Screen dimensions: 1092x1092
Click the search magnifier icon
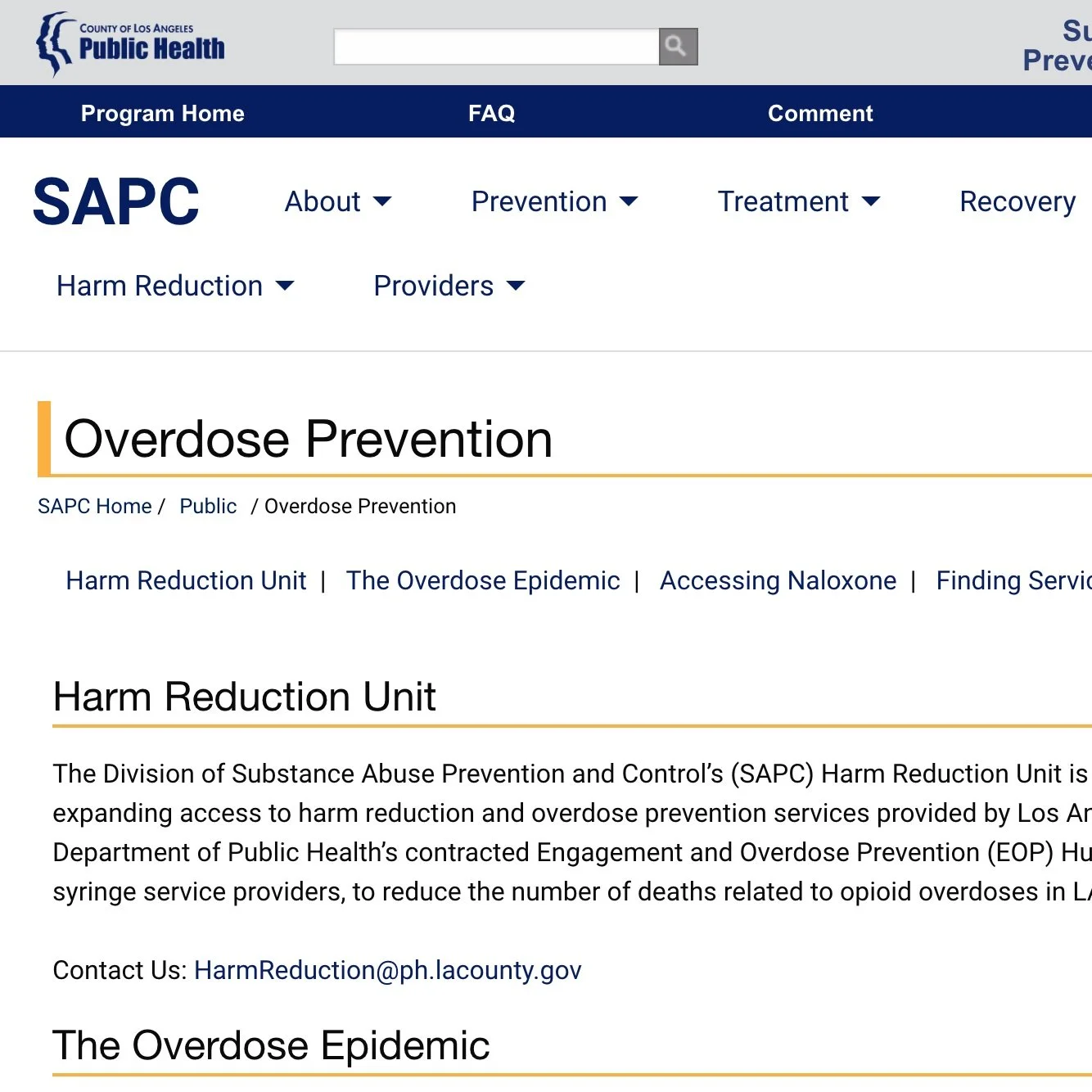(x=677, y=47)
